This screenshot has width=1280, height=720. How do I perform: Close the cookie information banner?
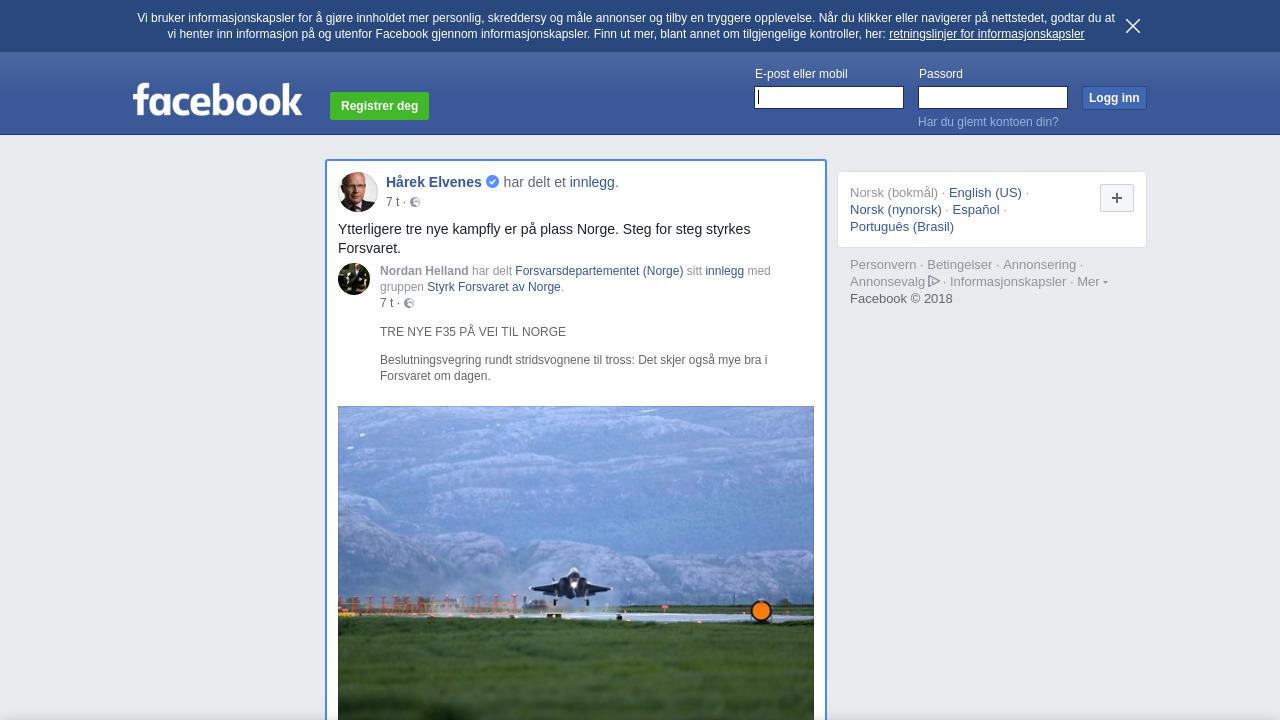tap(1133, 26)
